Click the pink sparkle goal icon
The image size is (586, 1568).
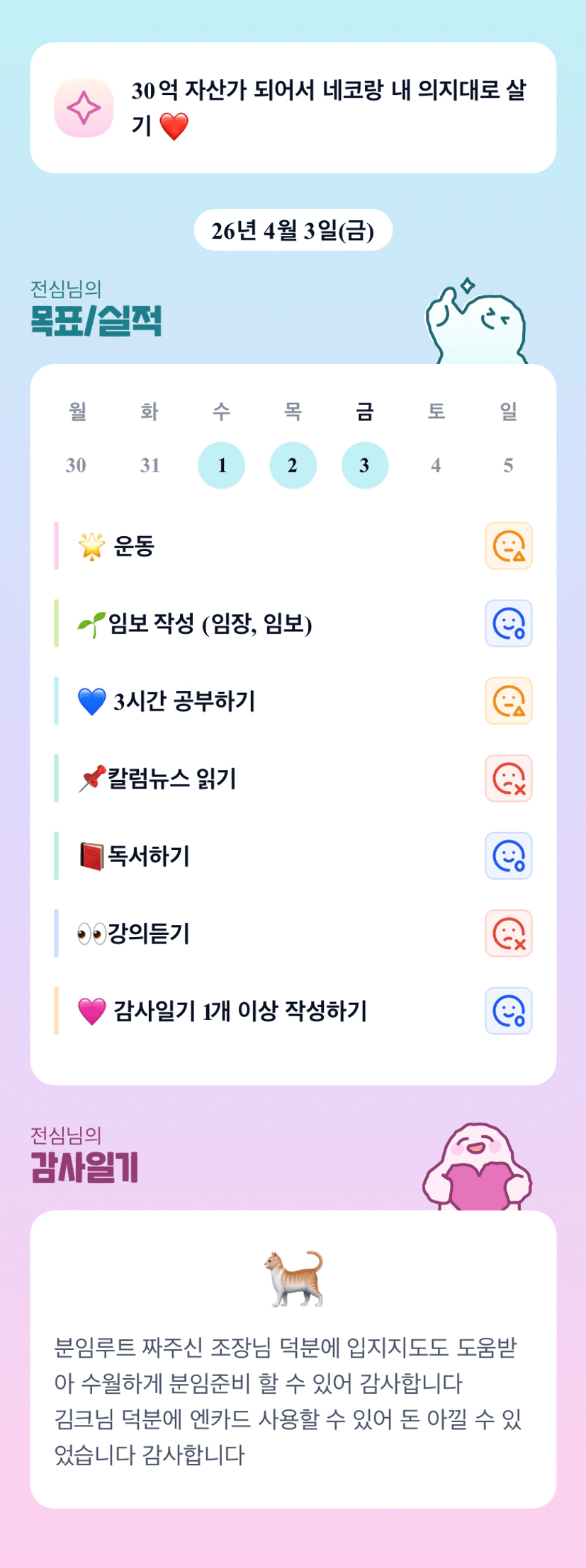[84, 108]
